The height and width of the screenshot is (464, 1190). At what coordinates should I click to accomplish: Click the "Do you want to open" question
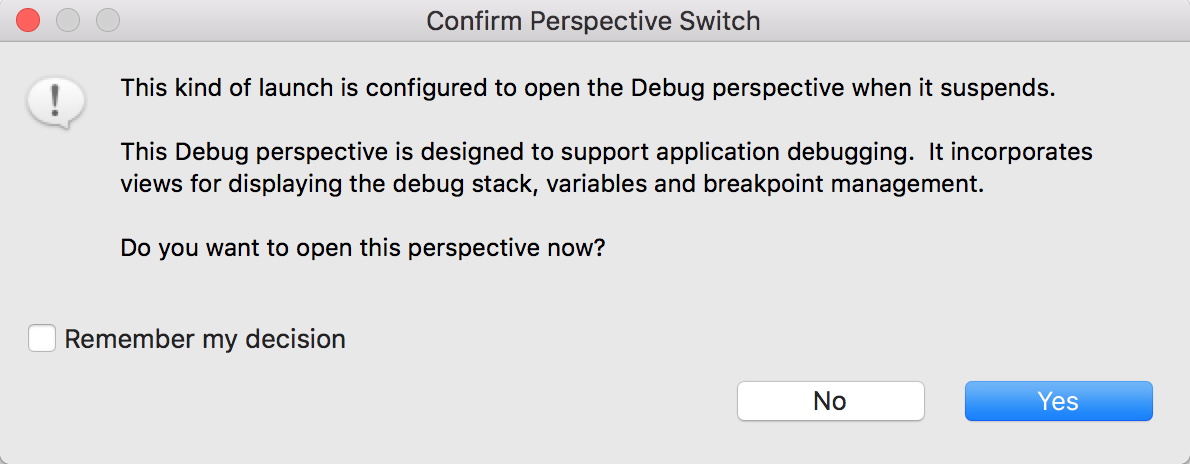point(362,248)
